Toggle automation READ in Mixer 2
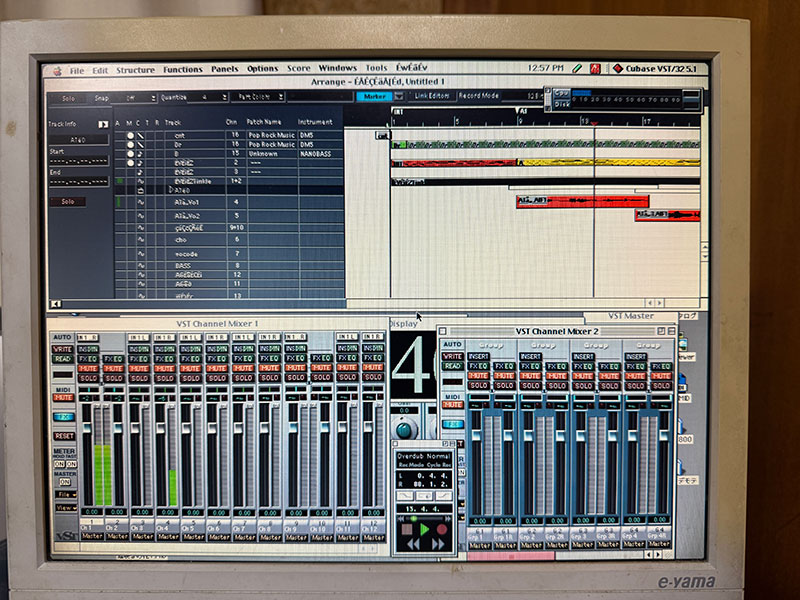The width and height of the screenshot is (800, 600). pyautogui.click(x=453, y=366)
